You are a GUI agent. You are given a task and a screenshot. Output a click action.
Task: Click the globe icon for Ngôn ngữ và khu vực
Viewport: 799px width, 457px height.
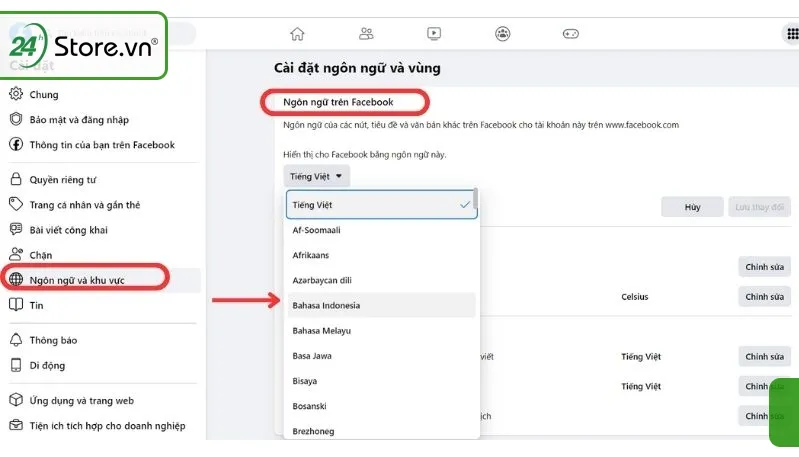[16, 279]
